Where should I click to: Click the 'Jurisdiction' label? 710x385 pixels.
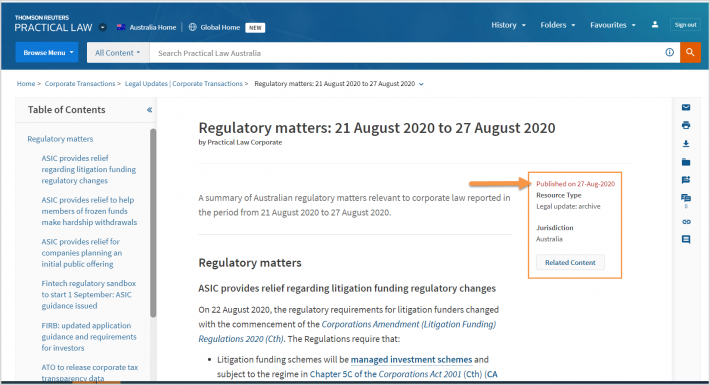pyautogui.click(x=555, y=228)
